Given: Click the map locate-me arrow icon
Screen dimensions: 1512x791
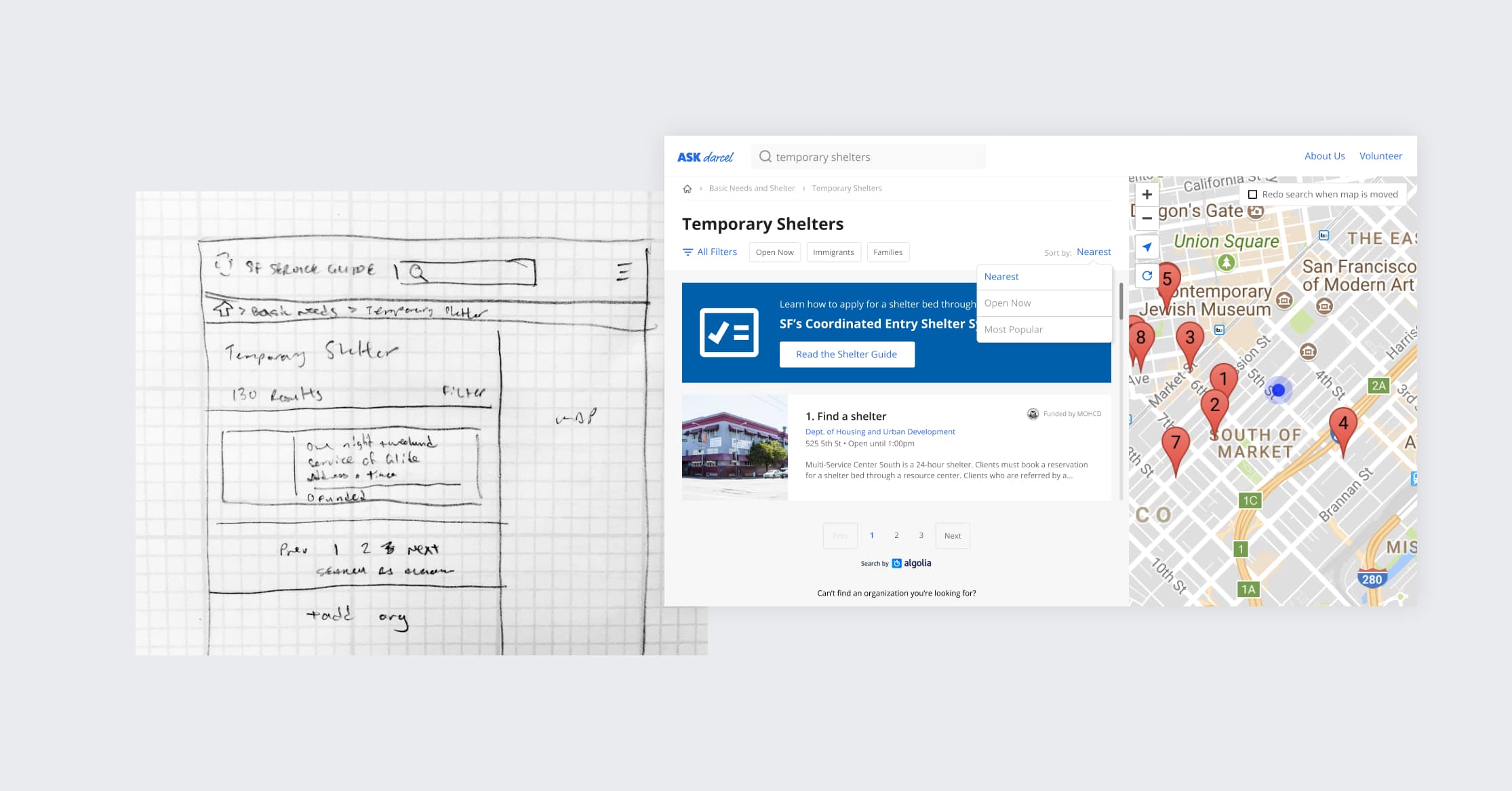Looking at the screenshot, I should click(1147, 247).
